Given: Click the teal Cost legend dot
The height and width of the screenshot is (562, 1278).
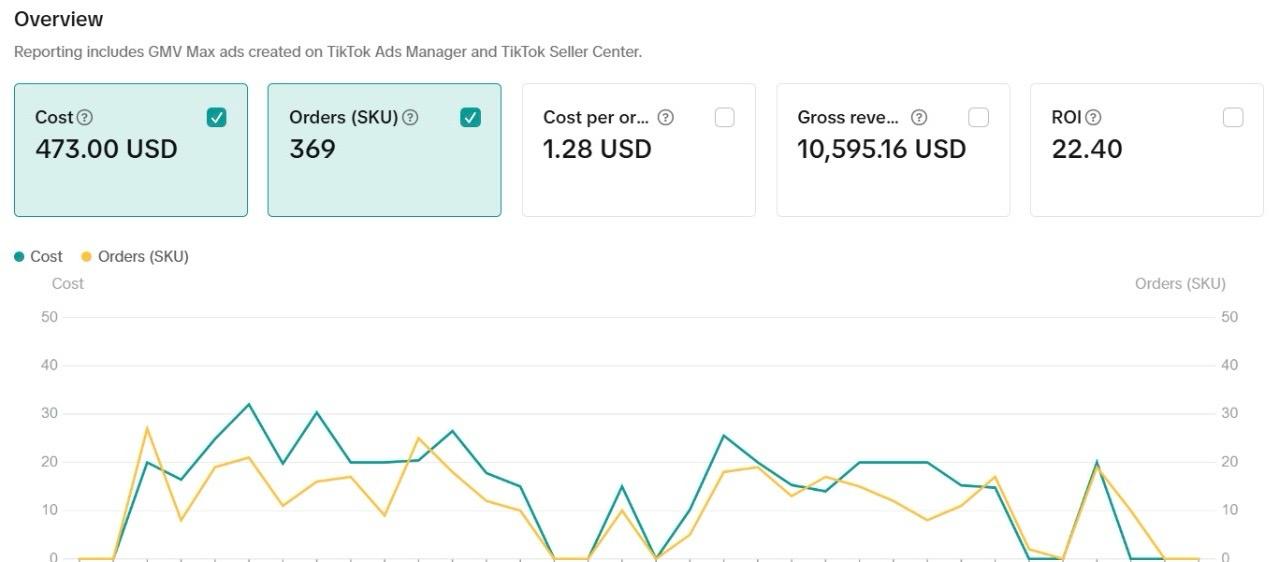Looking at the screenshot, I should 19,257.
